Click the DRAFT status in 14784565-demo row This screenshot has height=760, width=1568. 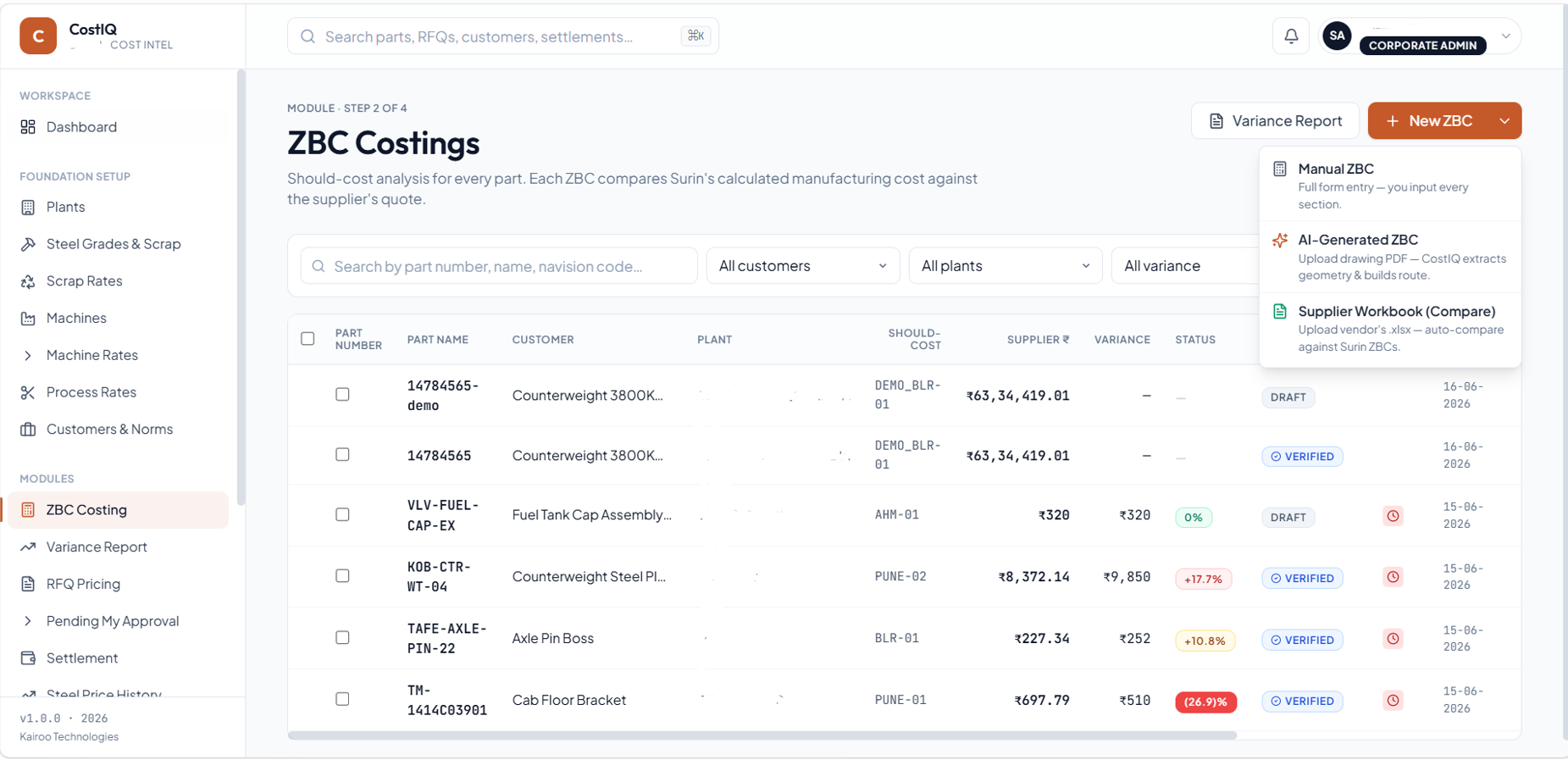(x=1288, y=397)
